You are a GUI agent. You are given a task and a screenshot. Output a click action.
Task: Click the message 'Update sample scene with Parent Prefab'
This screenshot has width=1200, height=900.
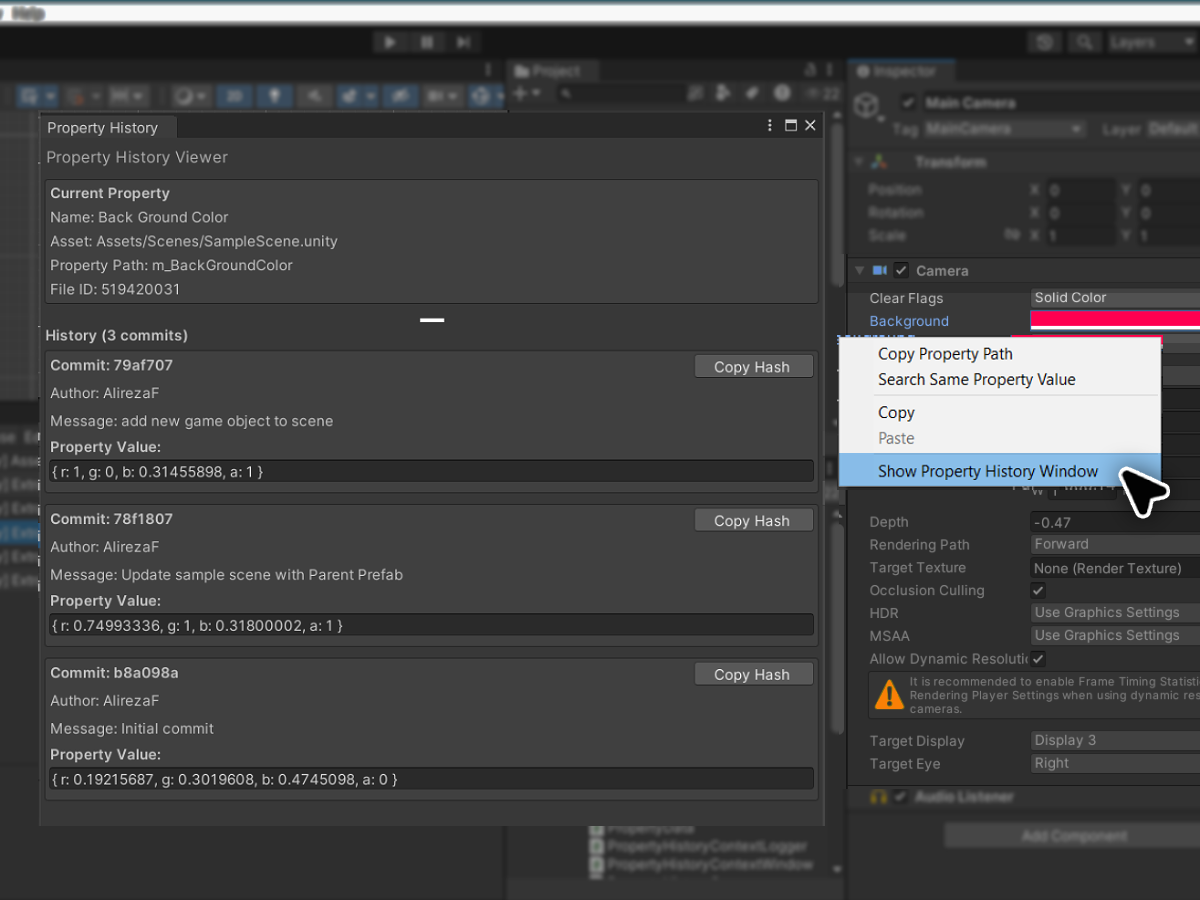[x=262, y=575]
